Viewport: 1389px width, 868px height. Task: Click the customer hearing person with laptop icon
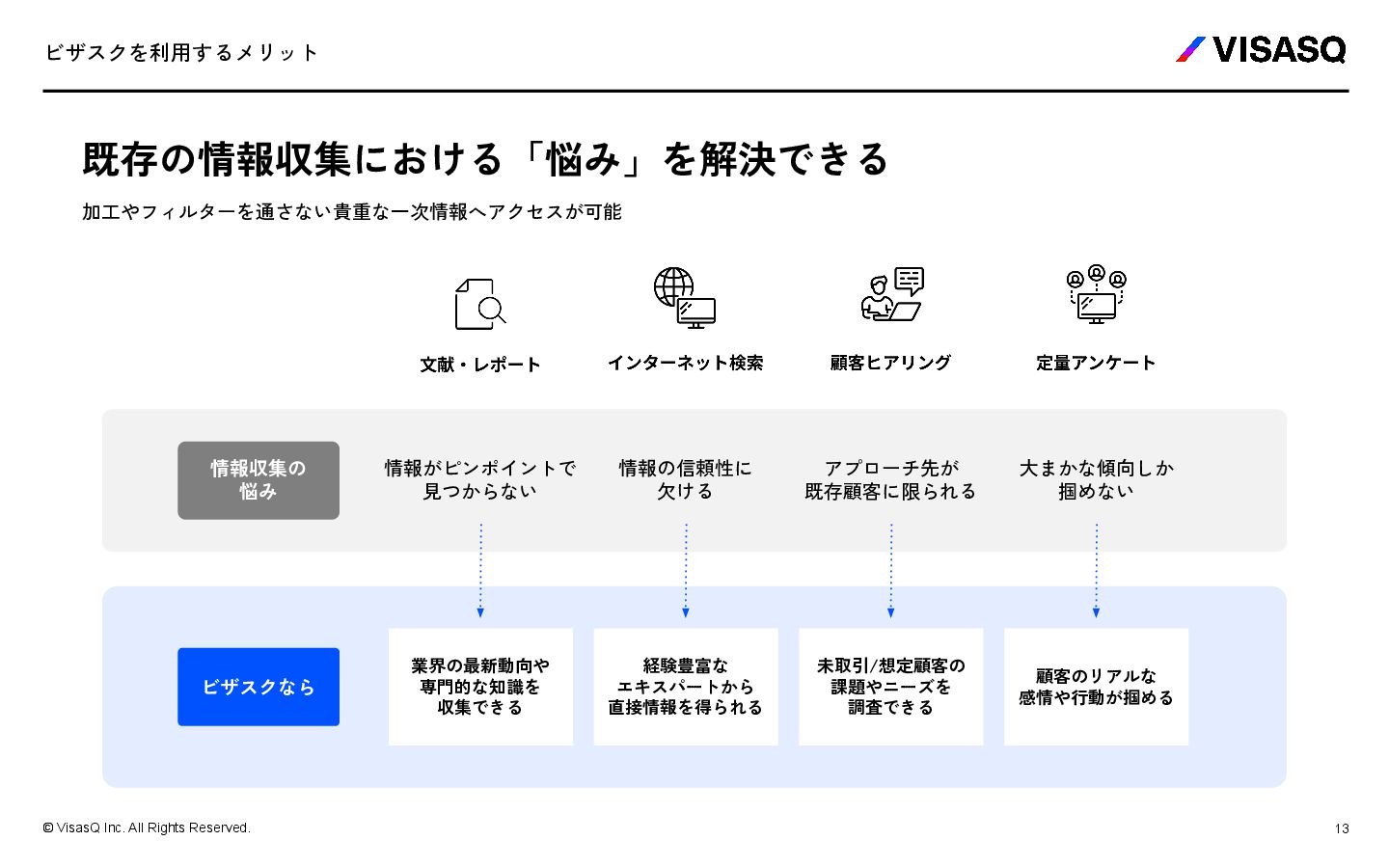coord(891,294)
